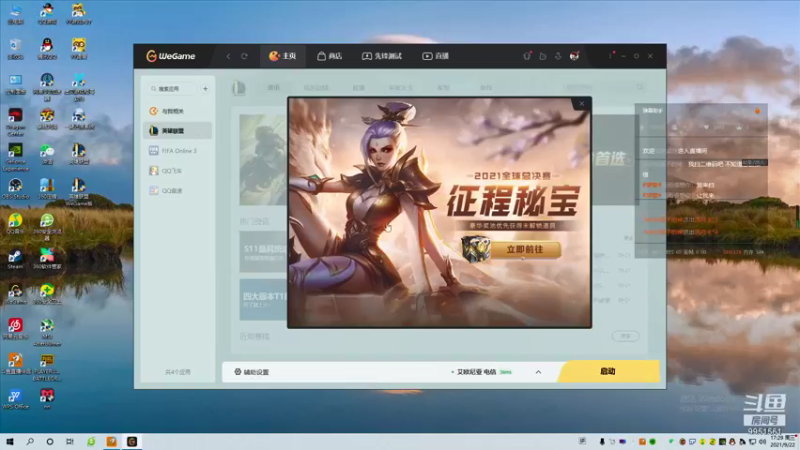The width and height of the screenshot is (800, 450).
Task: Select the 艾欧尼亚 电信 server entry
Action: (x=481, y=372)
